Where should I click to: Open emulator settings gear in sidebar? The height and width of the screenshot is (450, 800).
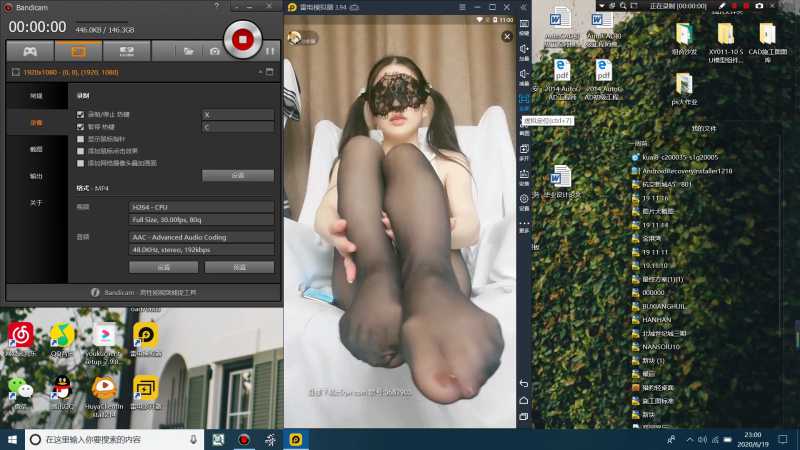pyautogui.click(x=524, y=198)
